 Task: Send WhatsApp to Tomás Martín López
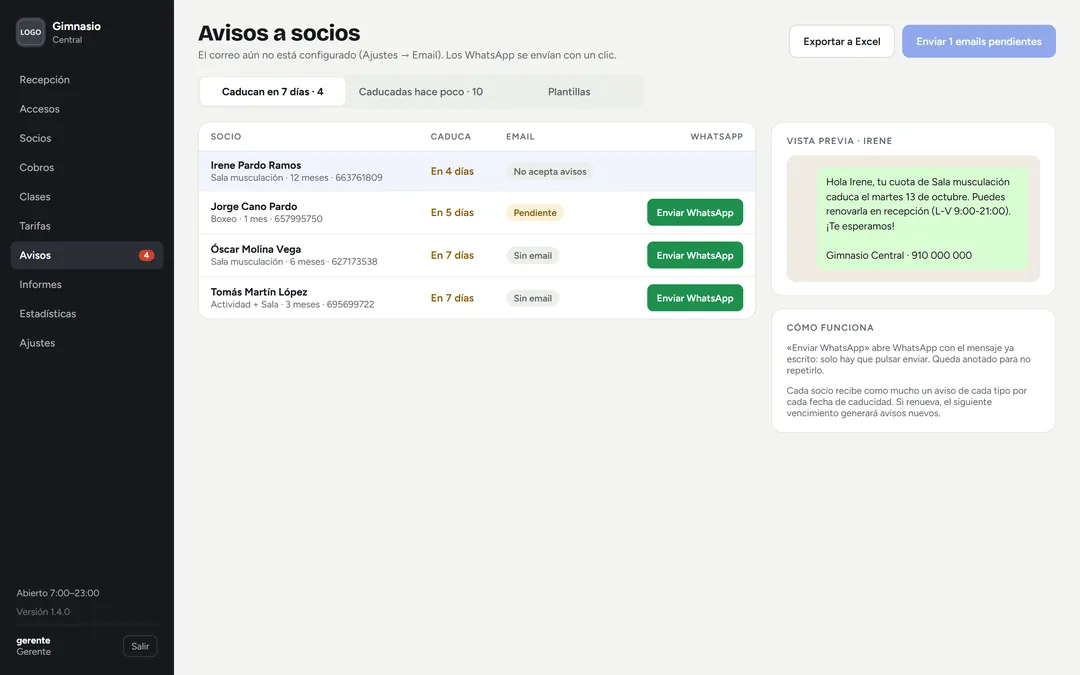(695, 298)
